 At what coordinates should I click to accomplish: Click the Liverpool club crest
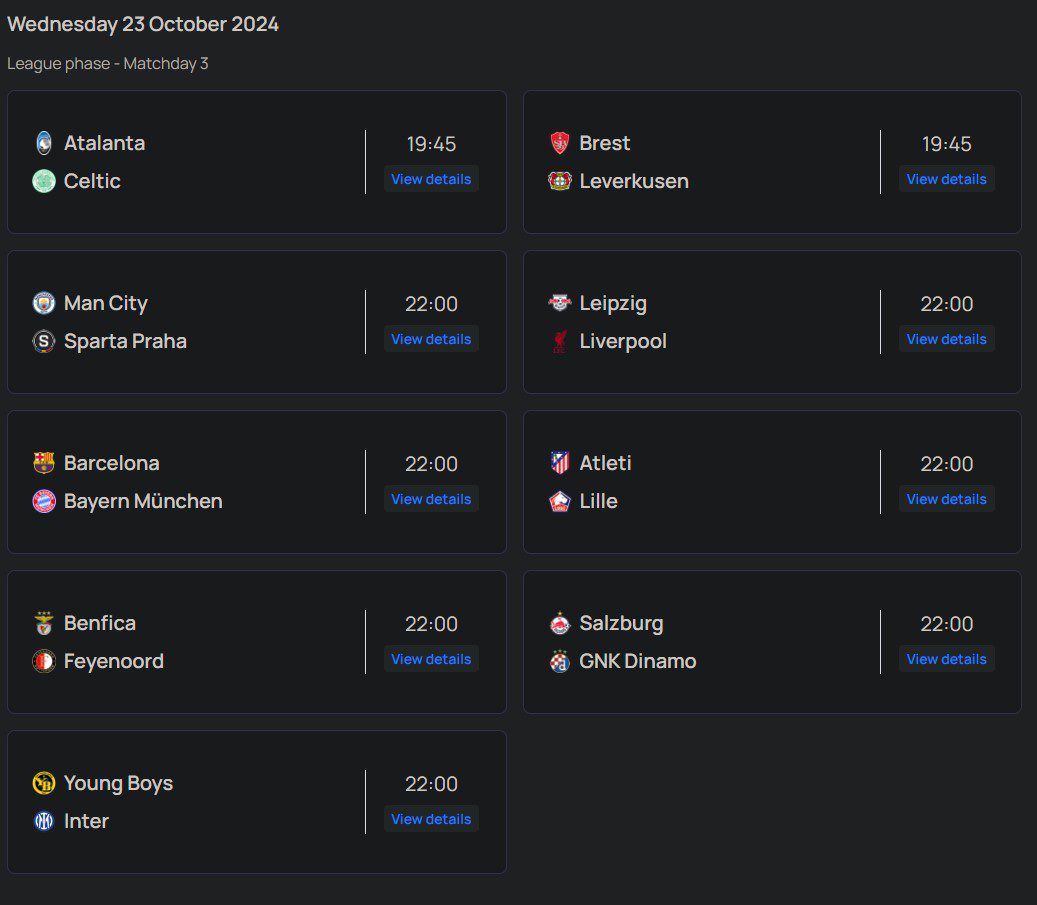tap(559, 341)
